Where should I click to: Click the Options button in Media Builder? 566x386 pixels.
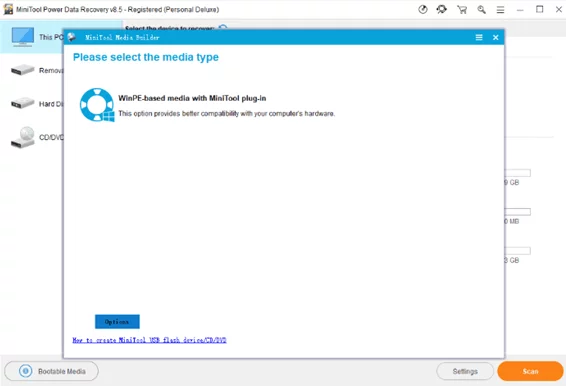click(x=117, y=321)
